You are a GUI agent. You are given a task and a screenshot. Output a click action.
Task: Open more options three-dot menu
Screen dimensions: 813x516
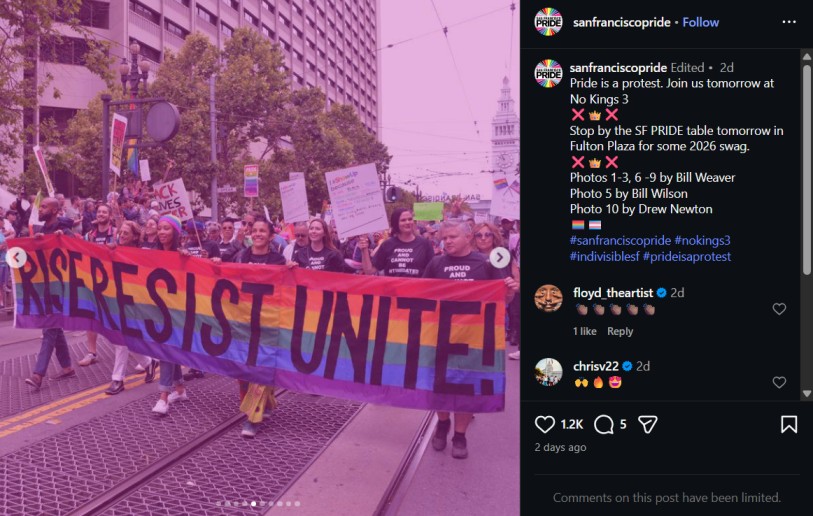[x=789, y=22]
